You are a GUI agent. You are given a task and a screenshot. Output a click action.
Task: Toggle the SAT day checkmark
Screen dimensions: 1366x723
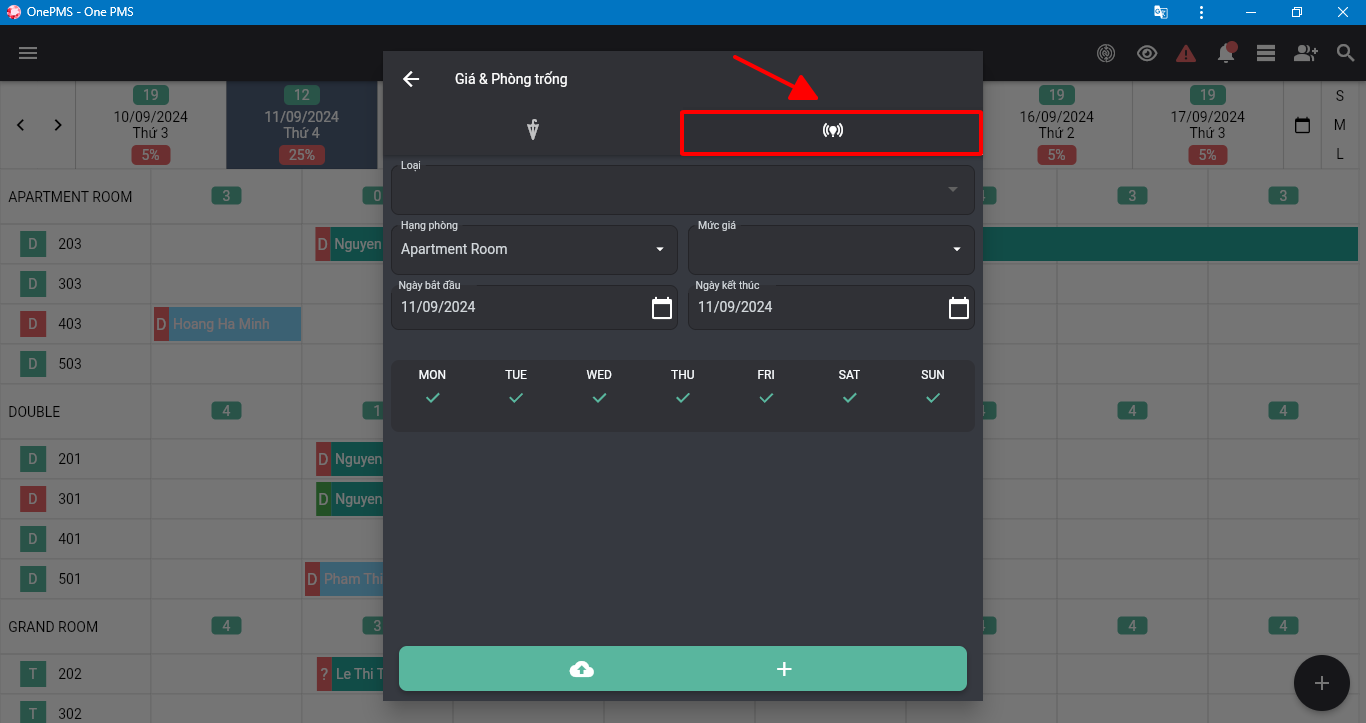click(x=849, y=398)
